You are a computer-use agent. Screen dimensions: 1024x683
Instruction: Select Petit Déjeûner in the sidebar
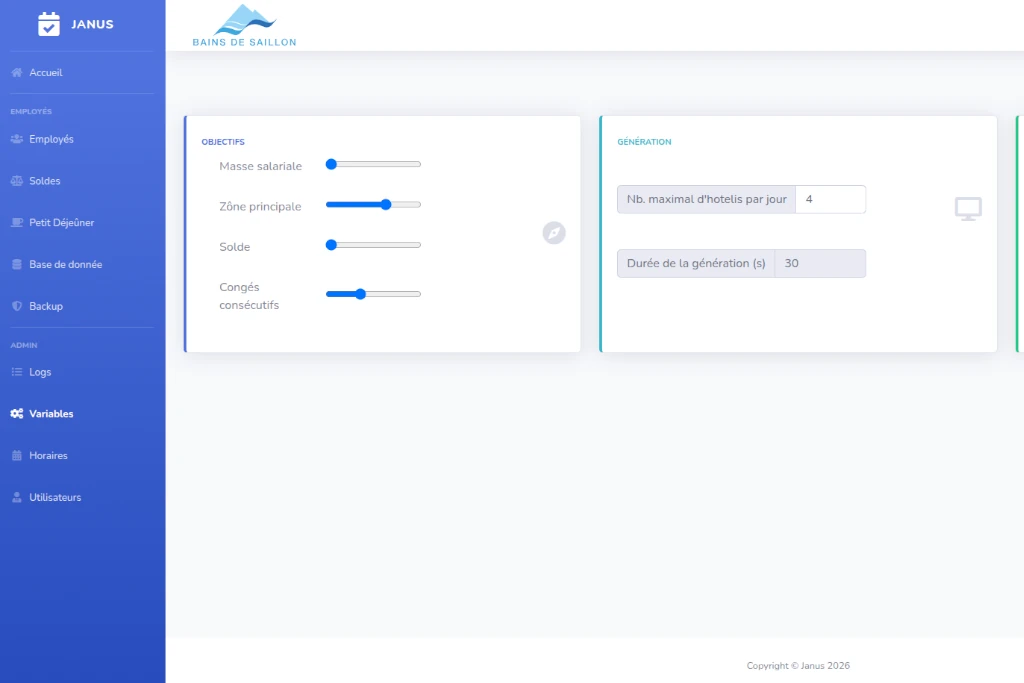(x=61, y=223)
